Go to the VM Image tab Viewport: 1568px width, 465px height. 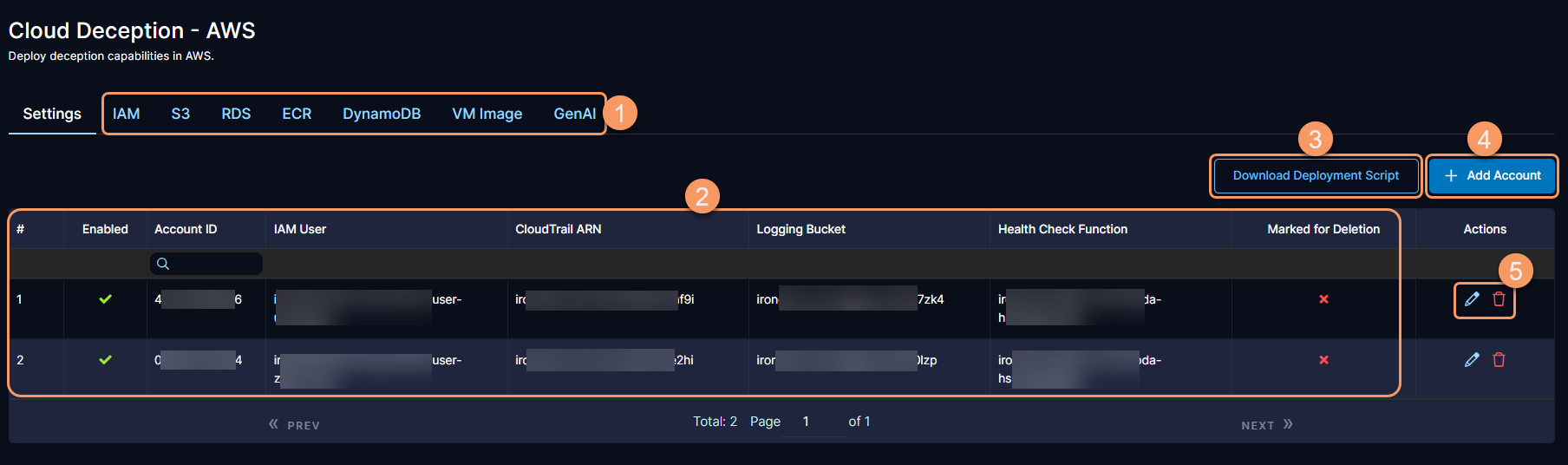coord(487,114)
